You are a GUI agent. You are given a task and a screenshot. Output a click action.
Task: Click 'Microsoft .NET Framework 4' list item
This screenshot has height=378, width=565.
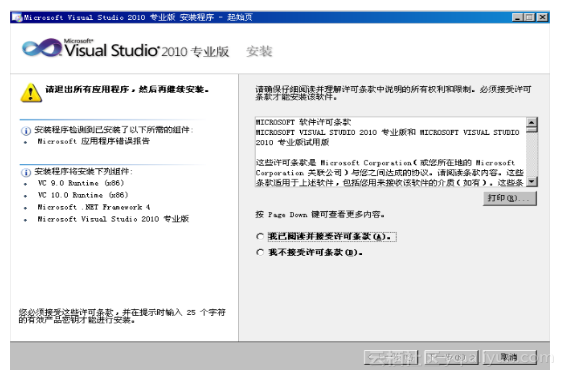point(94,207)
